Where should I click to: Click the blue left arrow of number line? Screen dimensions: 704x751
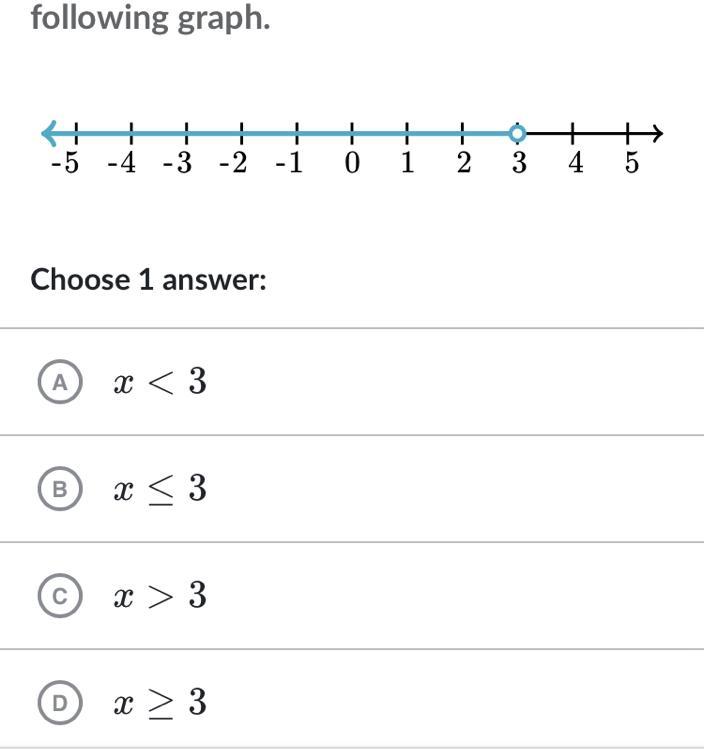click(x=48, y=133)
